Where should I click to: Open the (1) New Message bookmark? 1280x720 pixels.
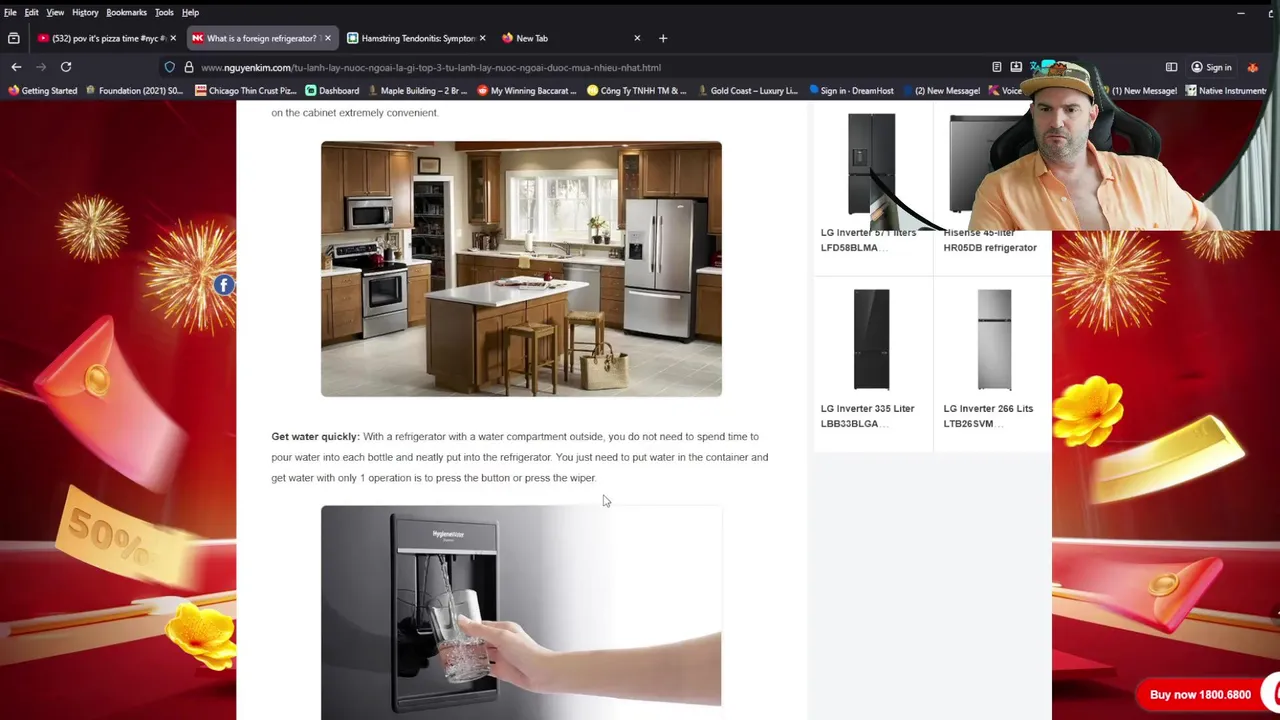pos(1138,90)
